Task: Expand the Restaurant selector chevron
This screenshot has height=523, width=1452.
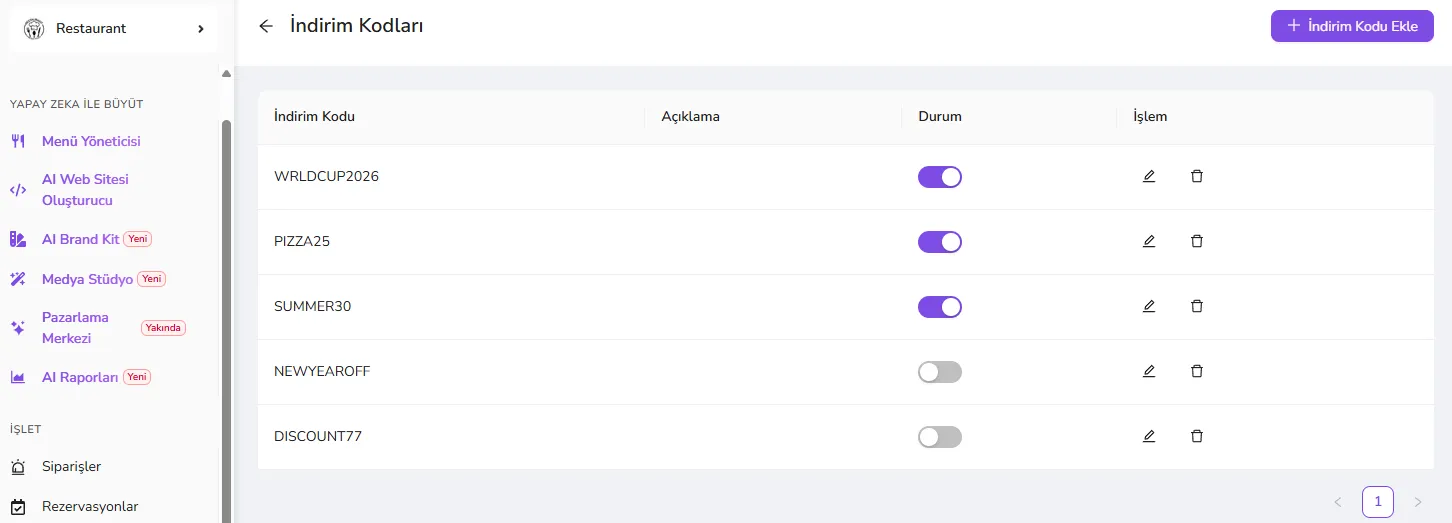Action: (201, 29)
